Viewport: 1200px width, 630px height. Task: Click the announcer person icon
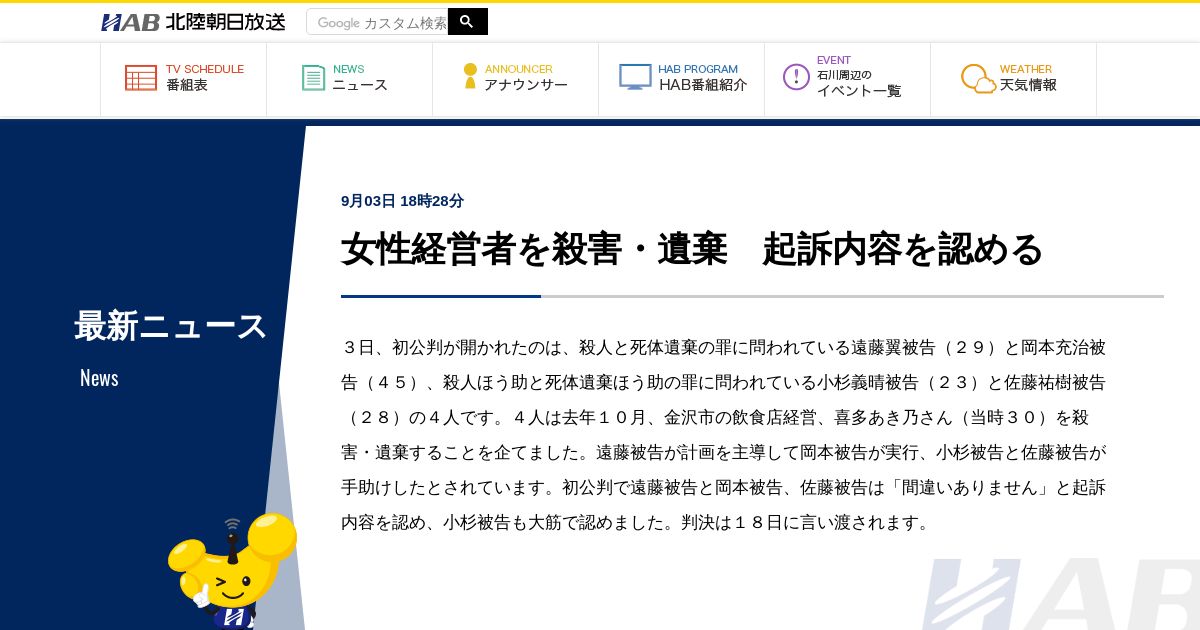[x=470, y=76]
